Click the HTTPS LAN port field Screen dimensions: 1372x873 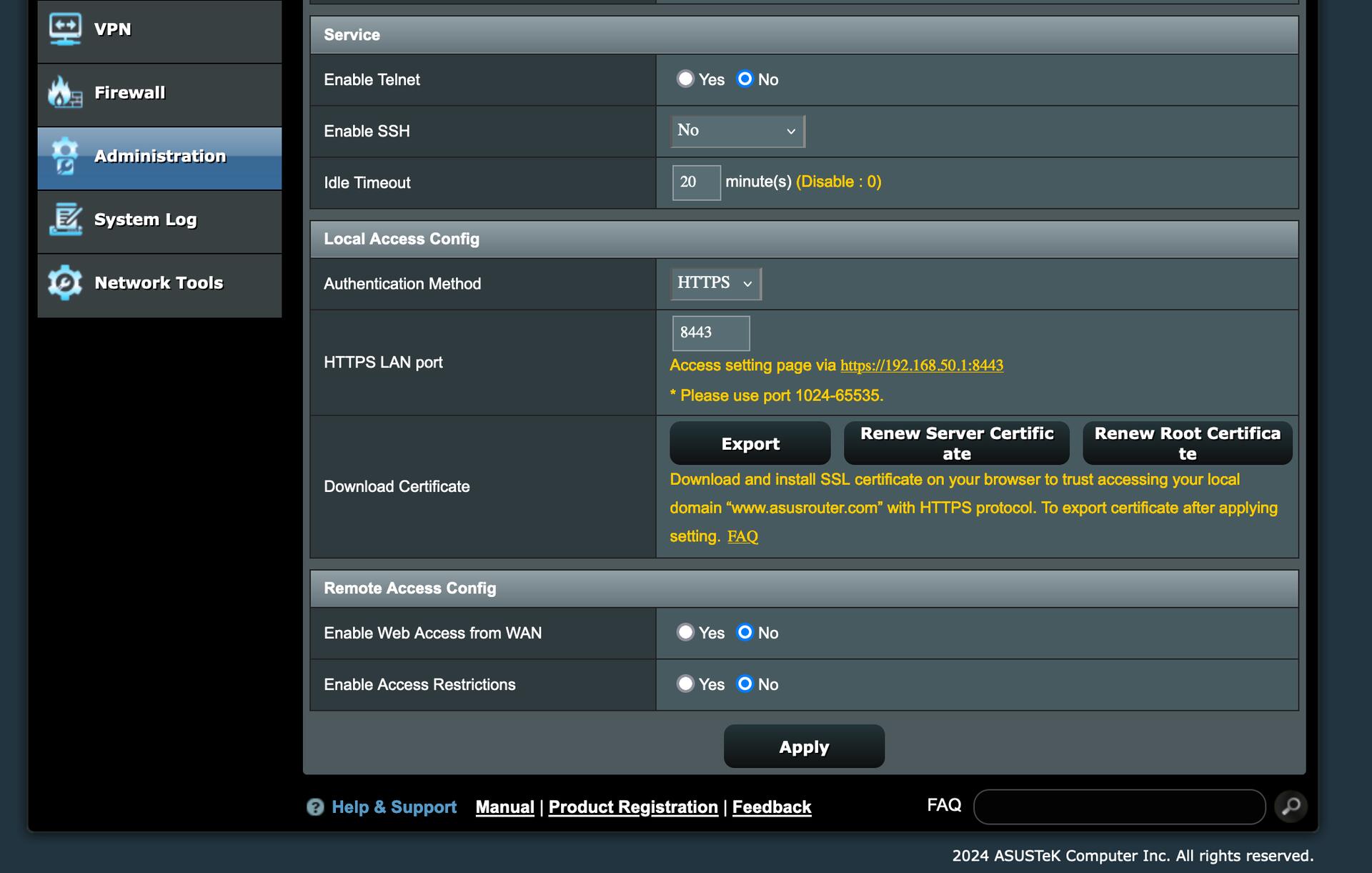pos(710,332)
